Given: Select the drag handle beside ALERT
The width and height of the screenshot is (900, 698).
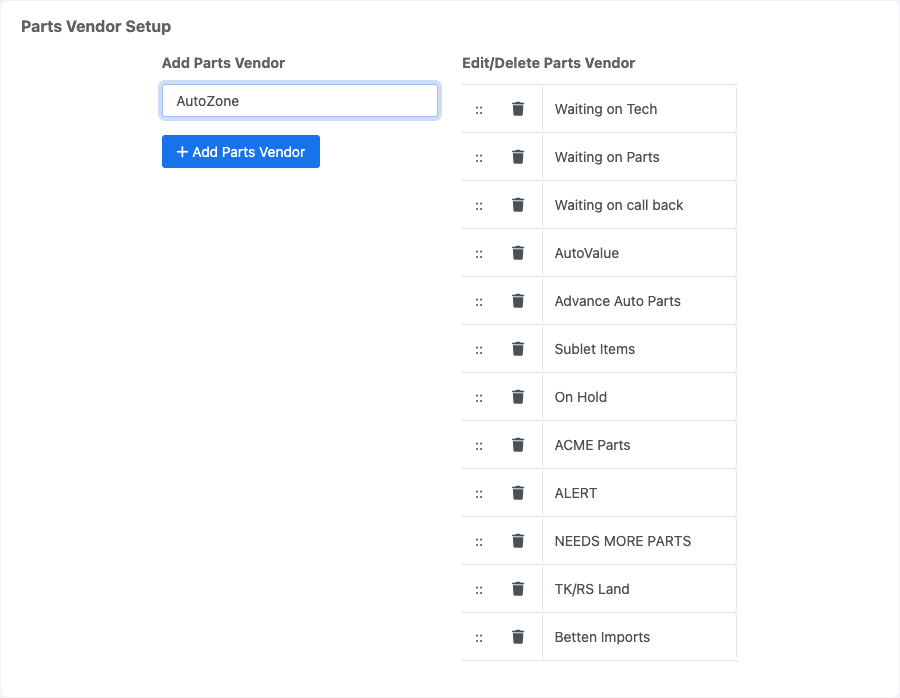Looking at the screenshot, I should [x=479, y=494].
